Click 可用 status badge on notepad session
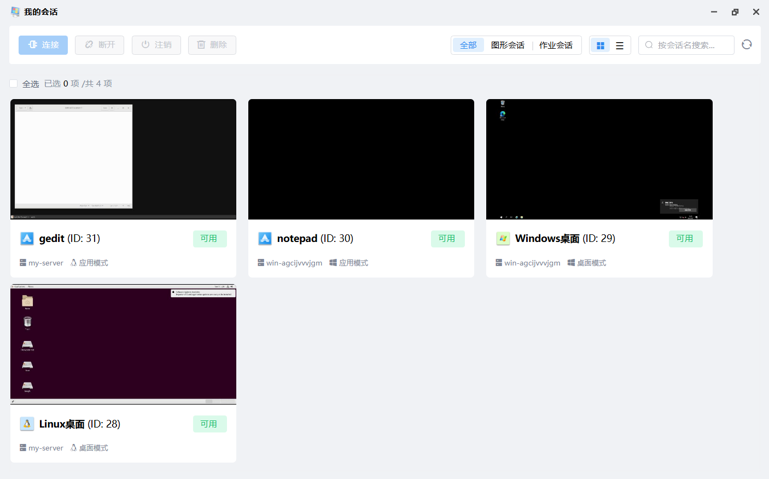Screen dimensions: 770x479 pos(447,239)
